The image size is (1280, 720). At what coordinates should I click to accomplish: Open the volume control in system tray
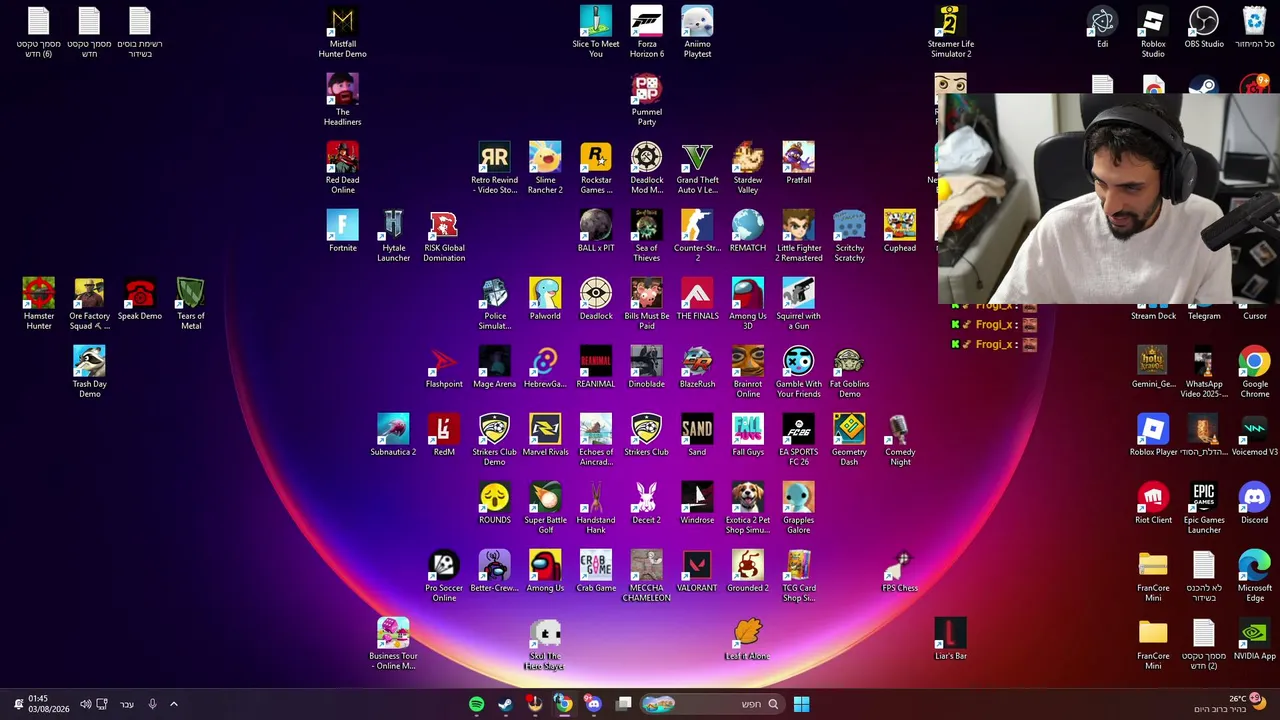click(x=85, y=704)
